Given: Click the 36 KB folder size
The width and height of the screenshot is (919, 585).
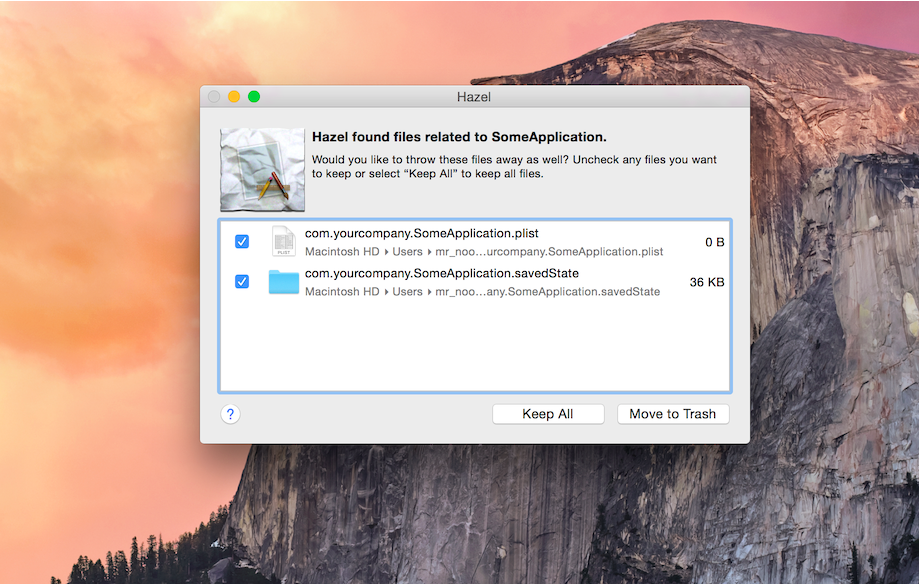Looking at the screenshot, I should pos(707,282).
